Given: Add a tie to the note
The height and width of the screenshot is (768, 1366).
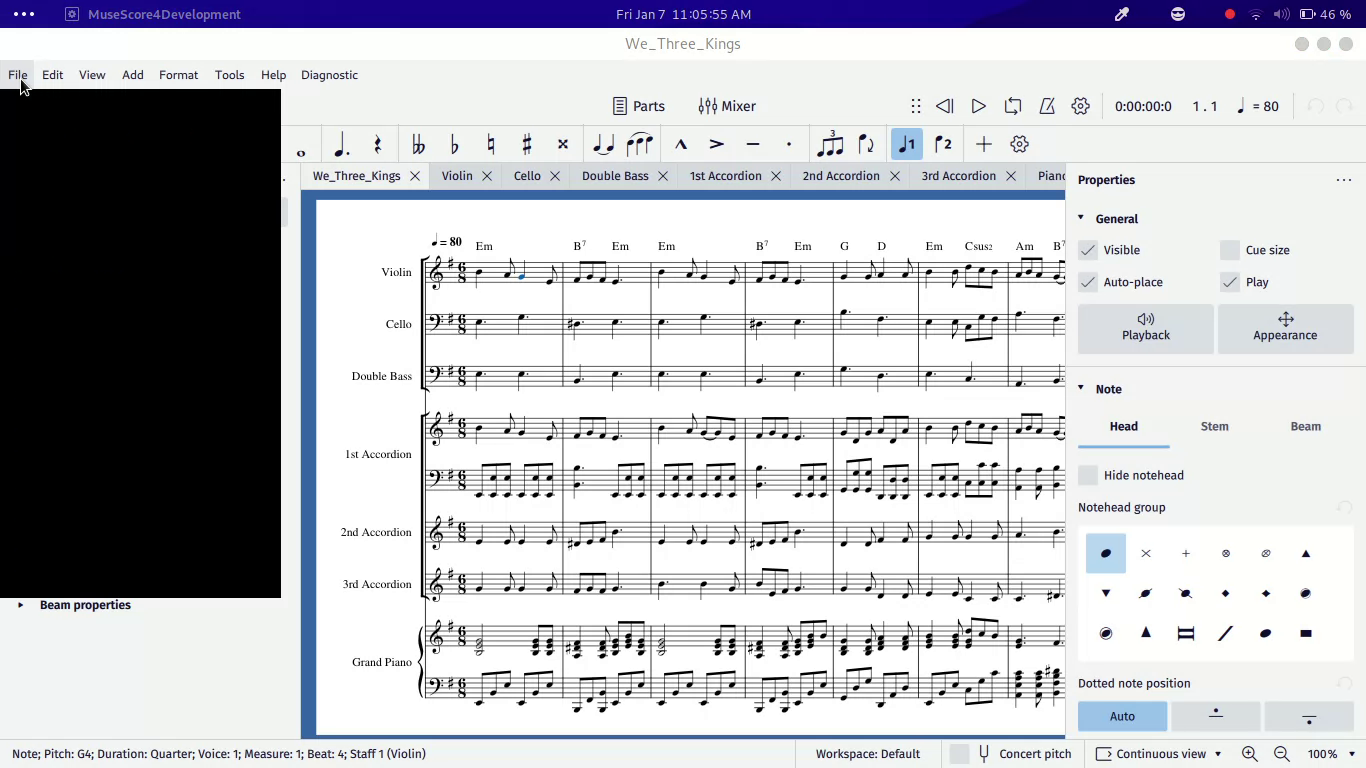Looking at the screenshot, I should tap(603, 145).
